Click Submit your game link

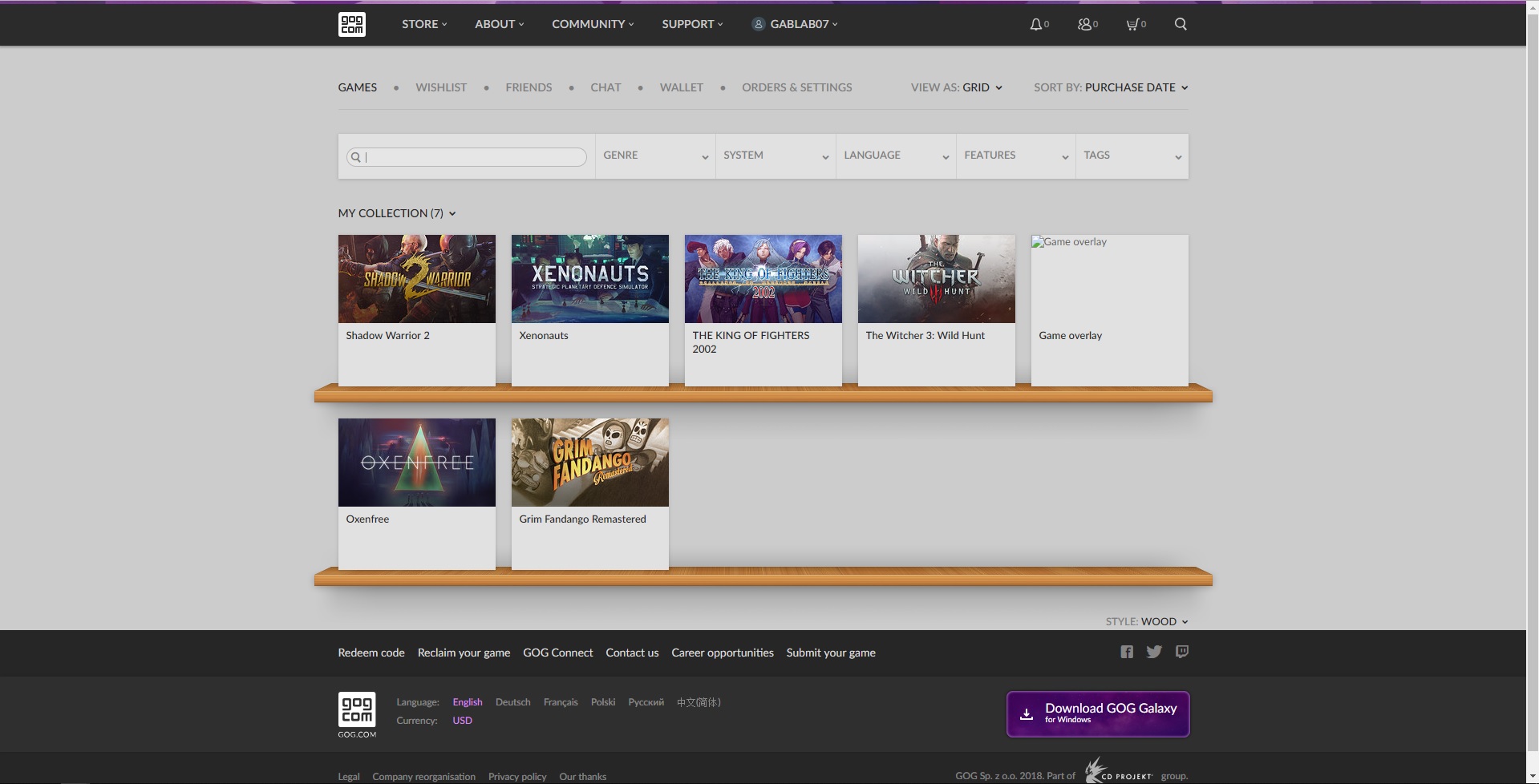[831, 653]
